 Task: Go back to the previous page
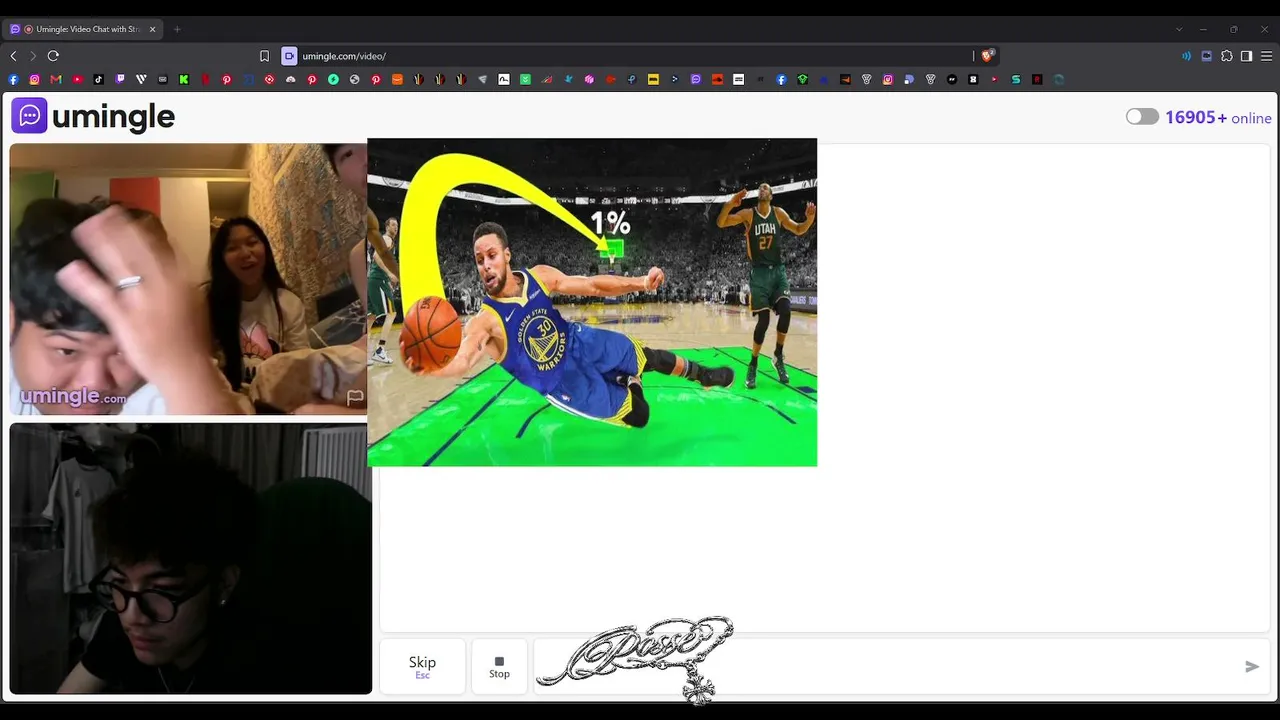[x=13, y=56]
